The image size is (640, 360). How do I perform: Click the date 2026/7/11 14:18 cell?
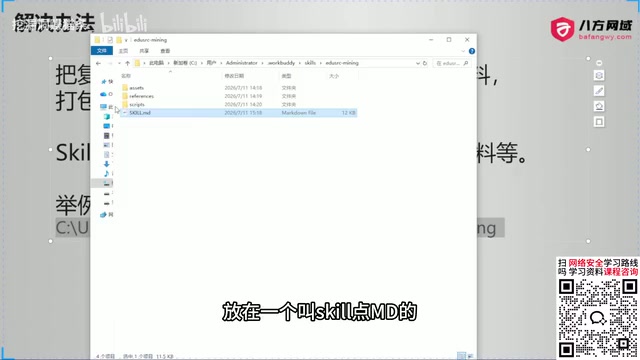tap(243, 88)
